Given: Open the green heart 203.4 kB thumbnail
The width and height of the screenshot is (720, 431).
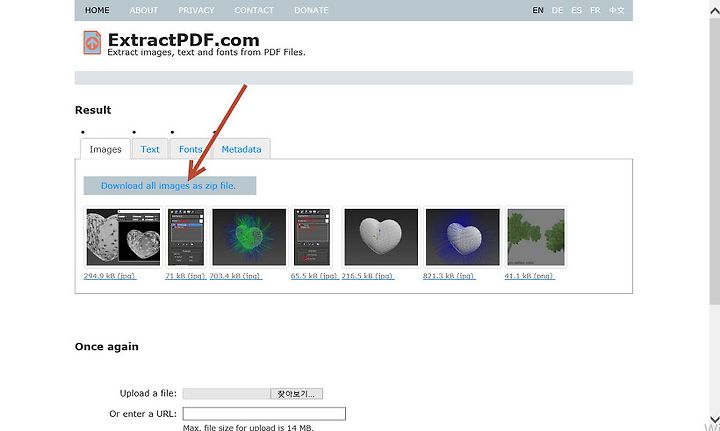Looking at the screenshot, I should click(249, 237).
